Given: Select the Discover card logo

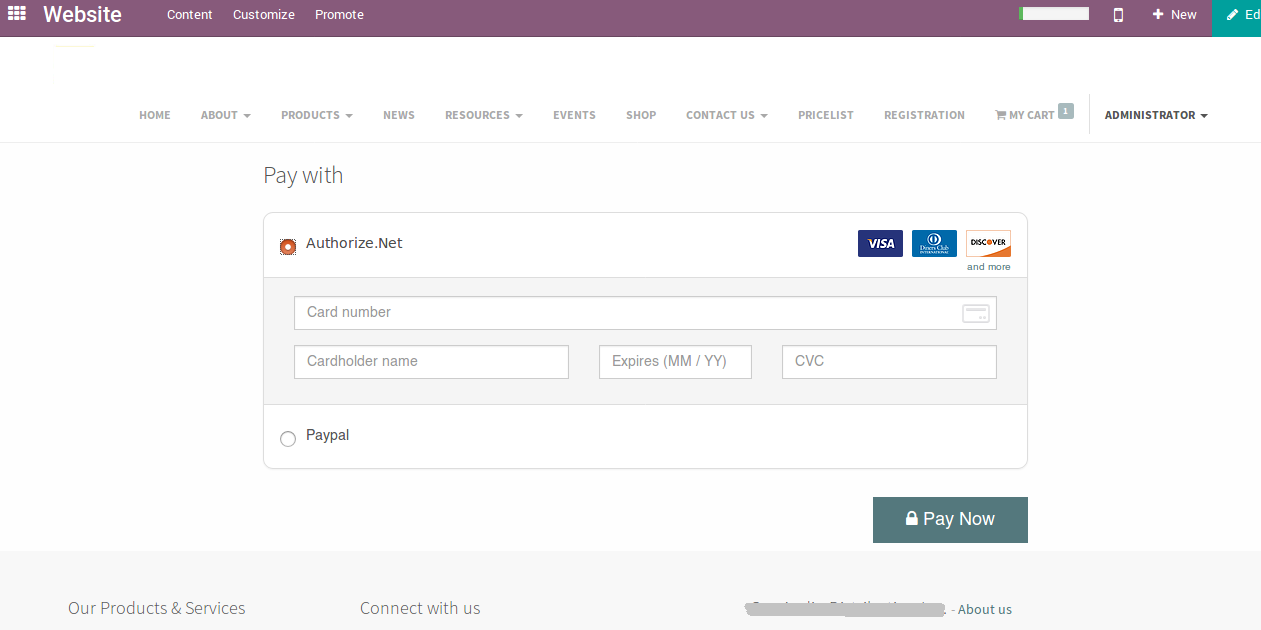Looking at the screenshot, I should (x=988, y=243).
